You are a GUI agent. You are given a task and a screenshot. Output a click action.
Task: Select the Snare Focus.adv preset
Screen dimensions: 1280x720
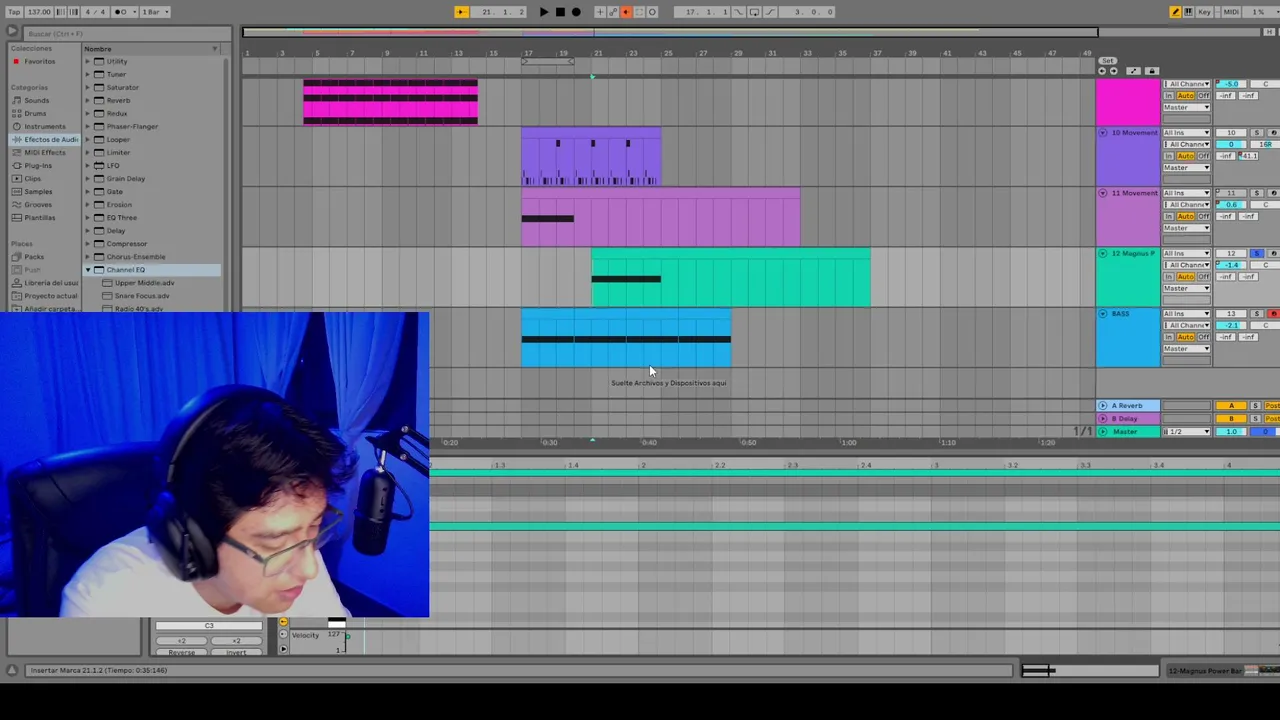141,296
